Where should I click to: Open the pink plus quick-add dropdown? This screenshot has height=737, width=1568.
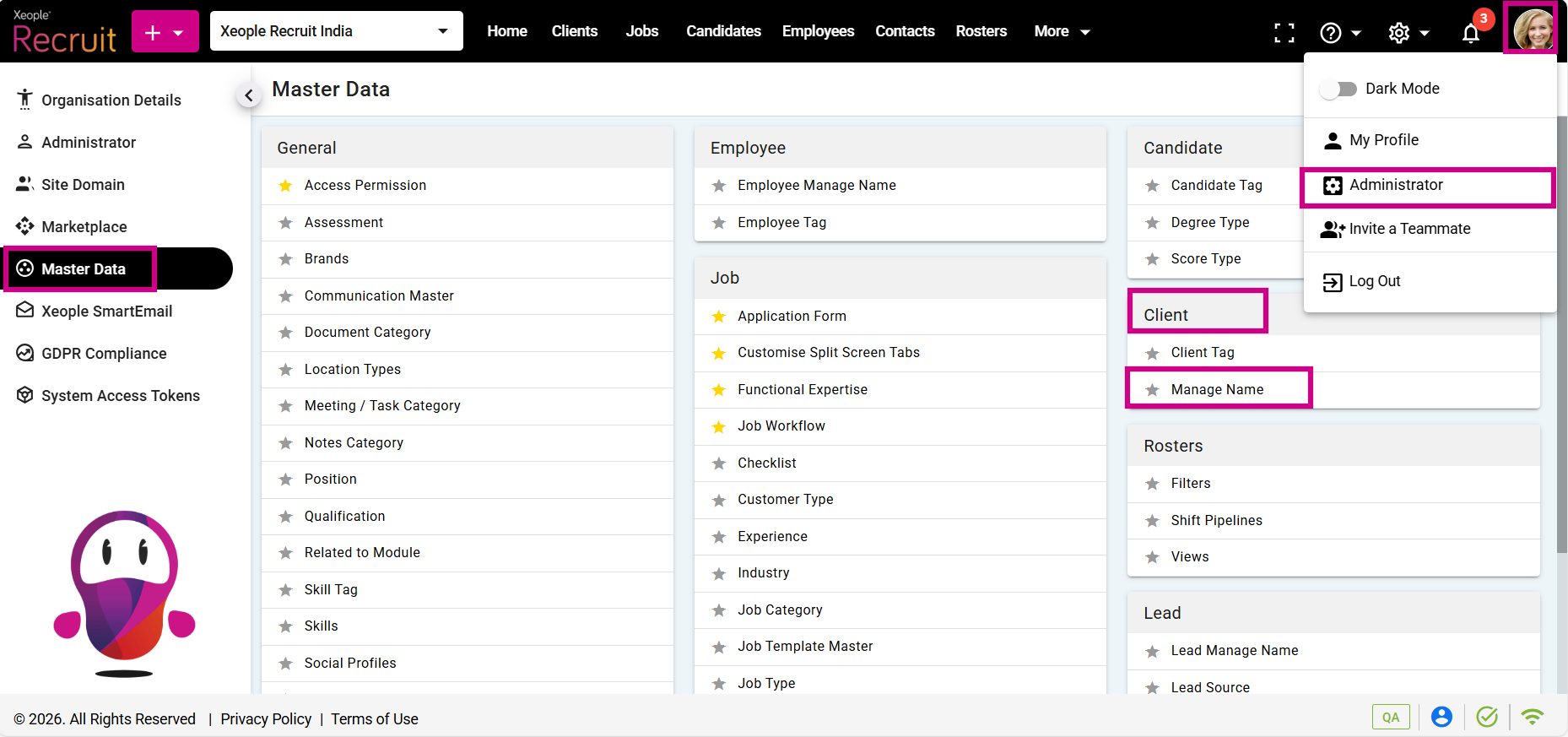point(165,32)
